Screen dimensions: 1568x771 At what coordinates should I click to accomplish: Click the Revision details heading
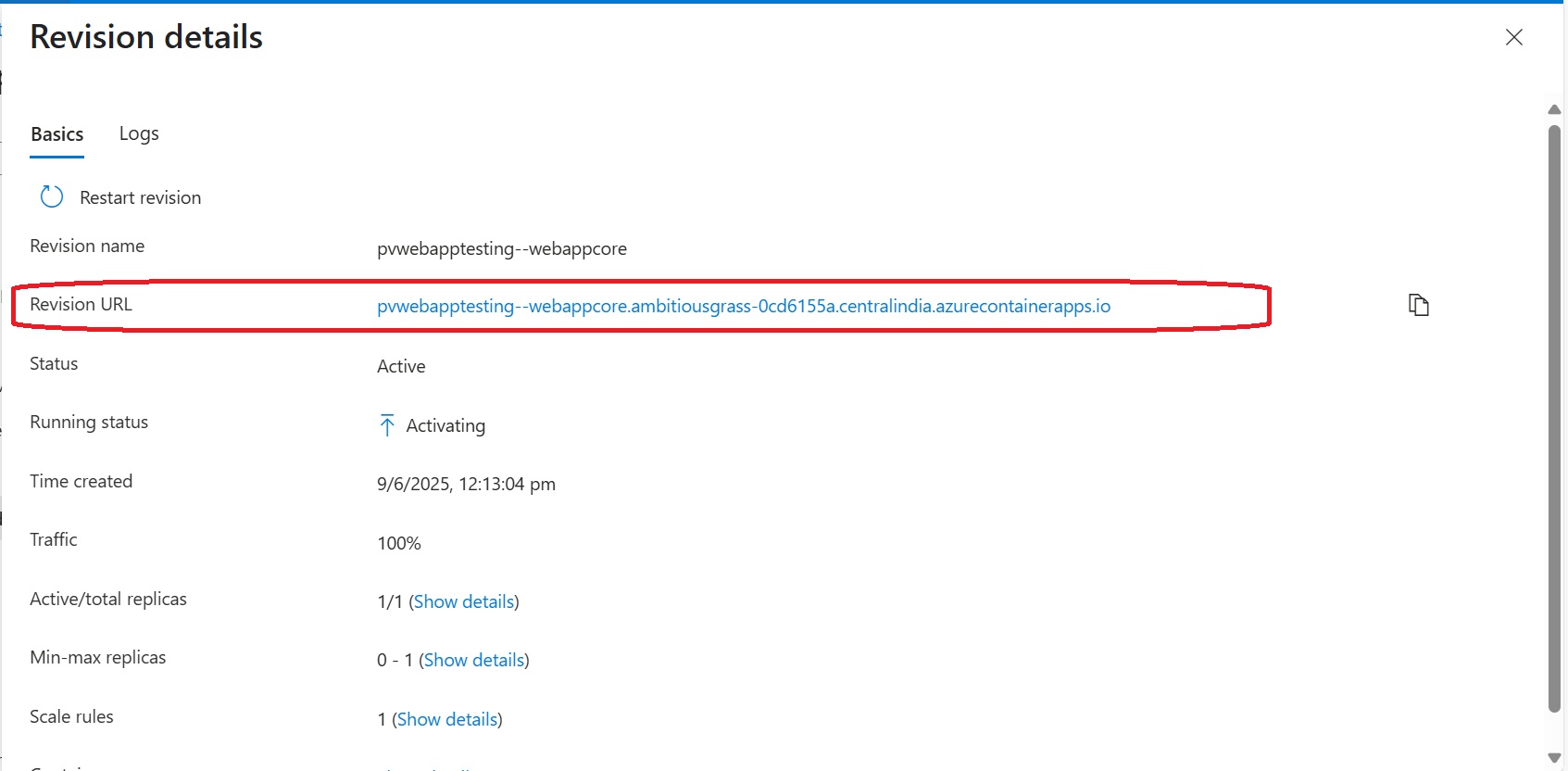[x=146, y=37]
